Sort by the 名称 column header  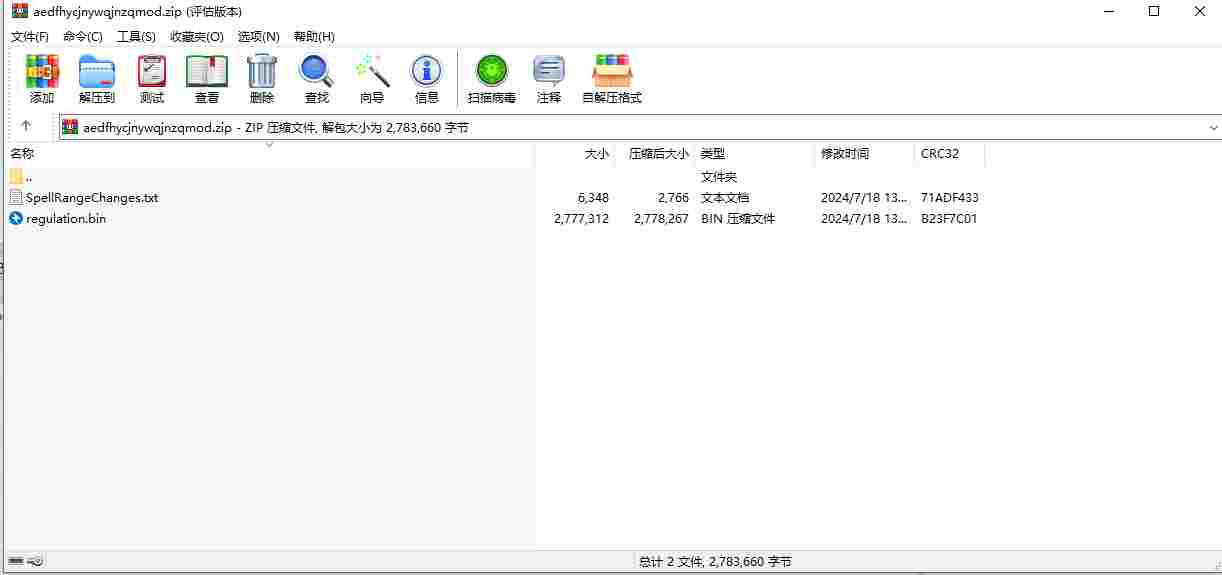tap(22, 154)
